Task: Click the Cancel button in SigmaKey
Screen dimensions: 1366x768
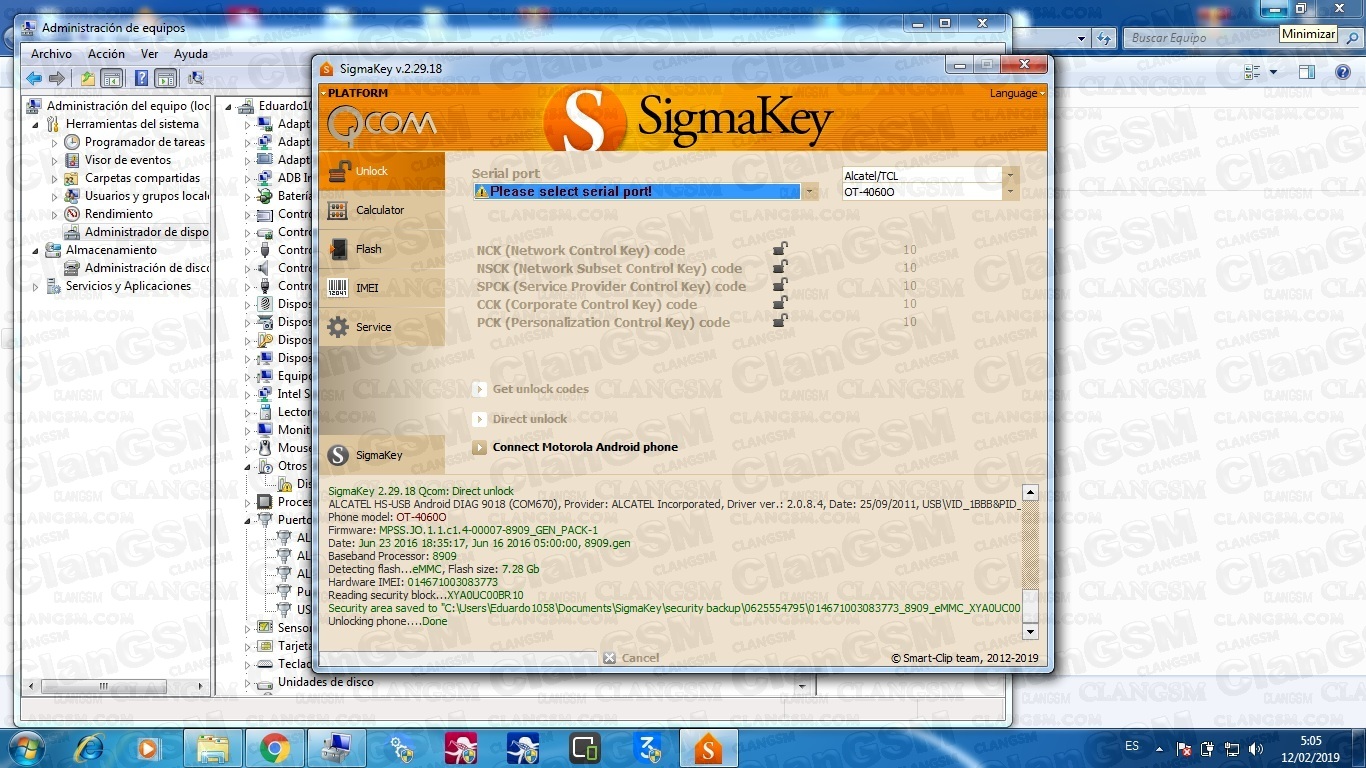Action: (631, 658)
